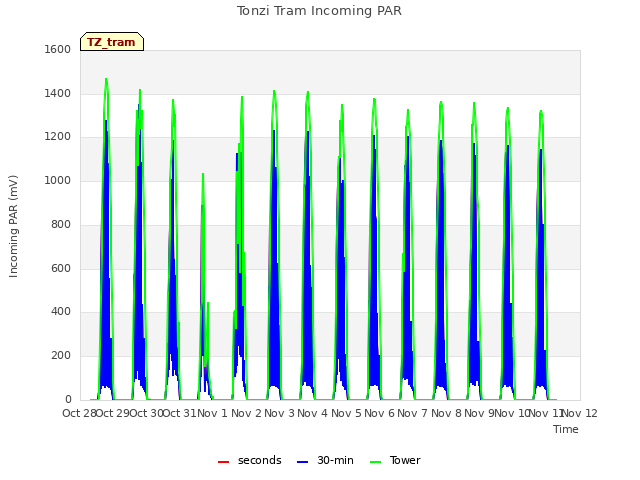Viewport: 640px width, 480px height.
Task: Toggle the seconds series in legend
Action: [250, 460]
